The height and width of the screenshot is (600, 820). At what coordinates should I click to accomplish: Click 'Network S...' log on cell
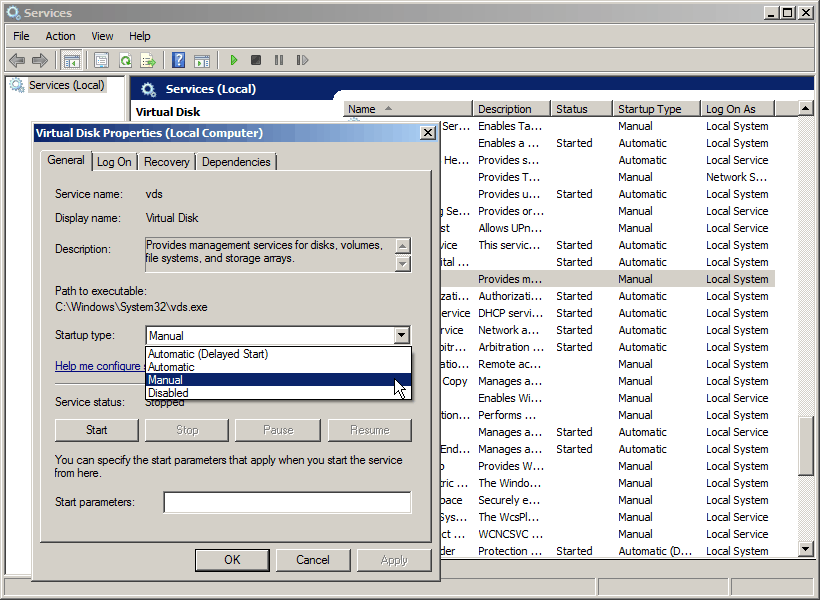click(736, 177)
